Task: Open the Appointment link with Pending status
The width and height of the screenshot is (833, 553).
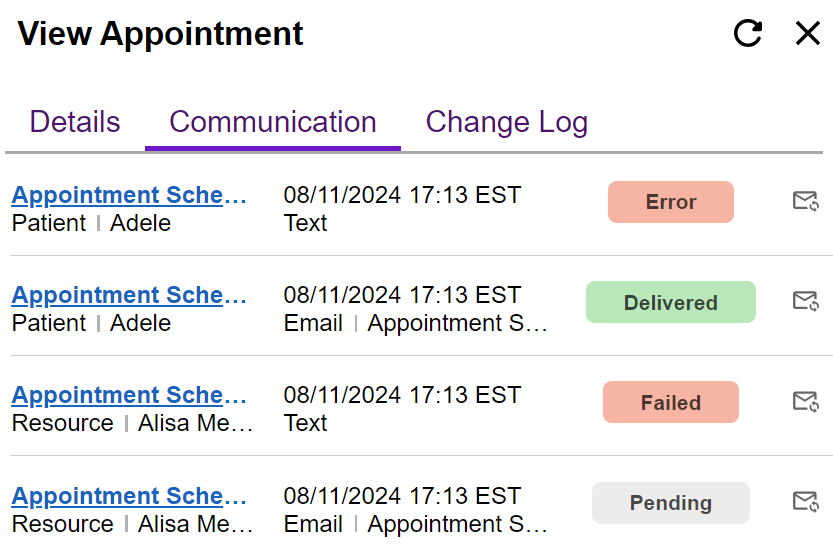Action: click(129, 496)
